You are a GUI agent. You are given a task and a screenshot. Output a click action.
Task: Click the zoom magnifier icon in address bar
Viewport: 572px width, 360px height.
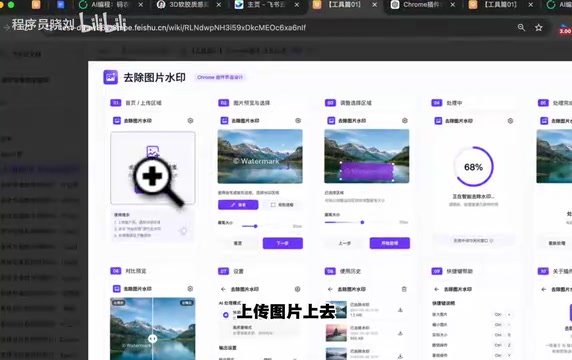(521, 27)
